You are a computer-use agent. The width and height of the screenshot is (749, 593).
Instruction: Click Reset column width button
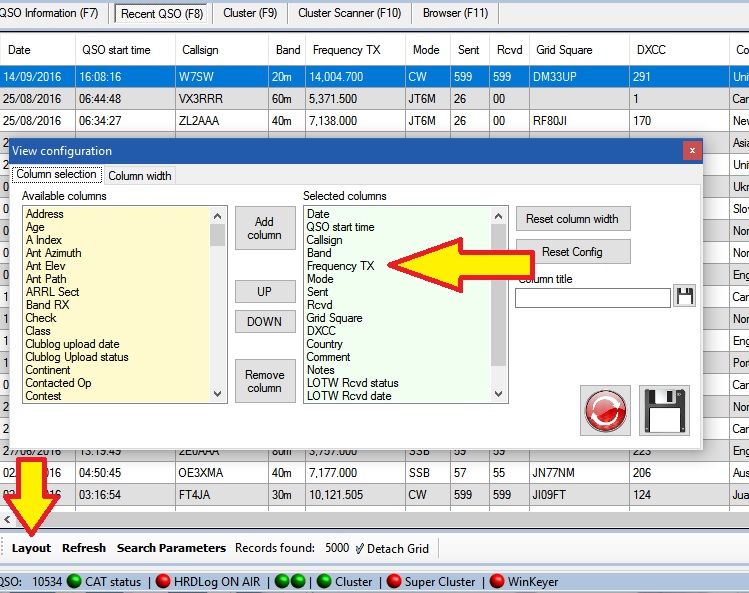(573, 219)
